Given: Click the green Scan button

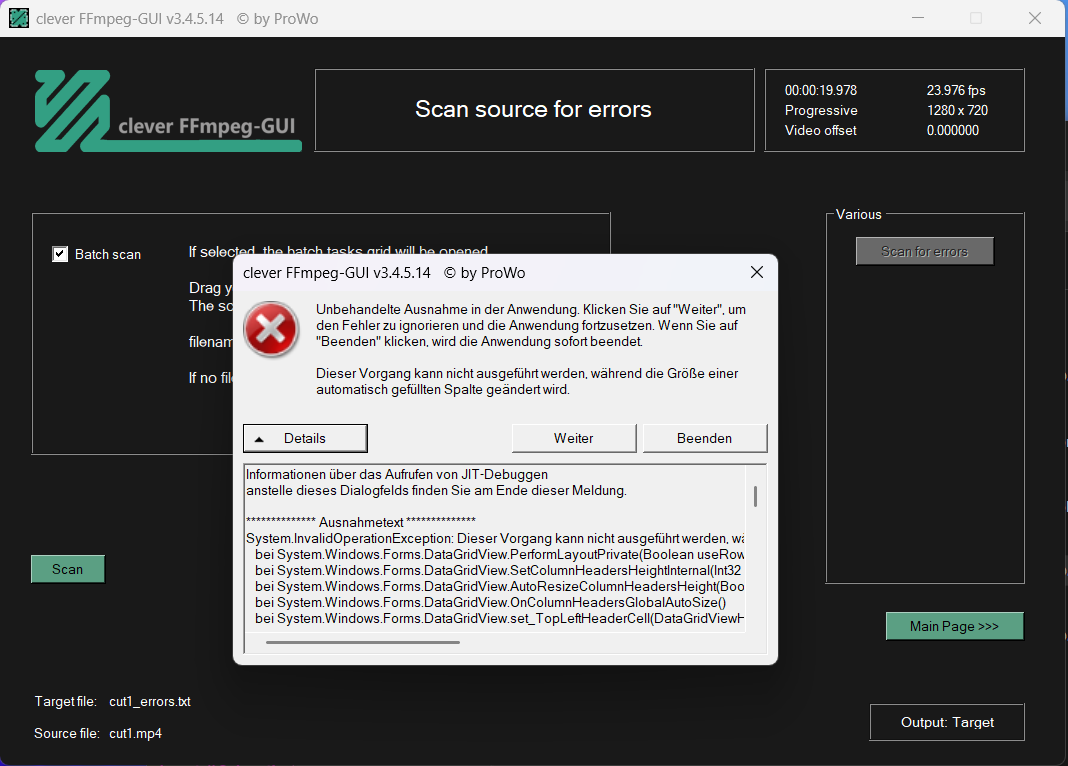Looking at the screenshot, I should click(x=67, y=569).
